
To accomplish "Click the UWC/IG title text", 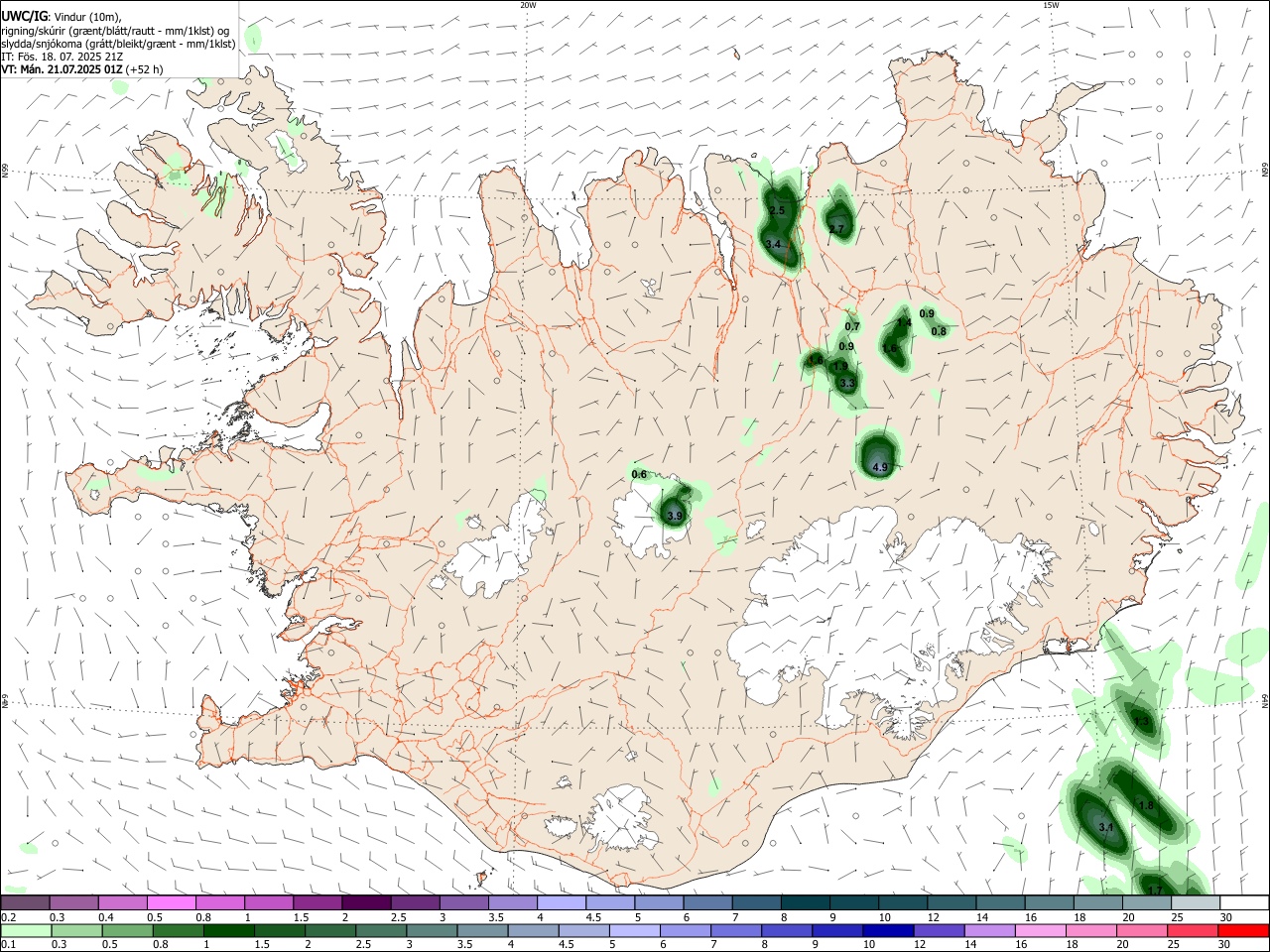I will coord(24,16).
